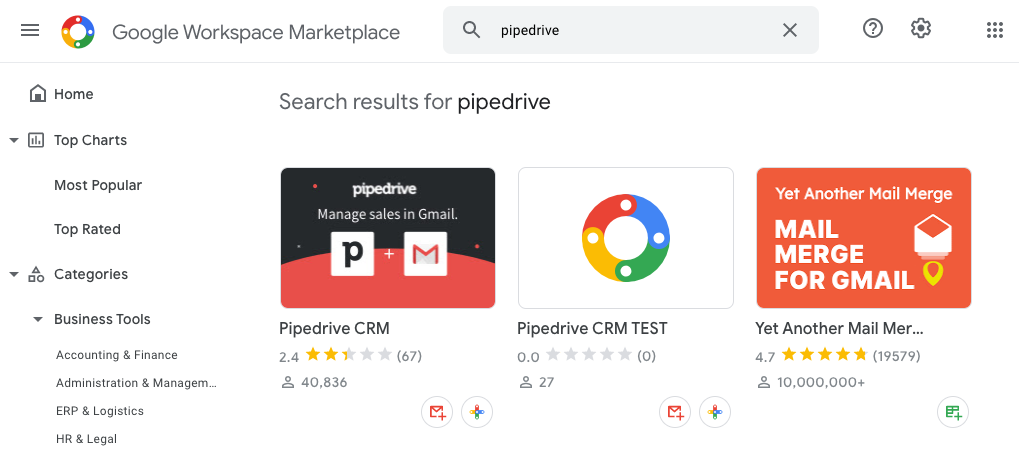Viewport: 1019px width, 451px height.
Task: Open the Google apps grid
Action: coord(994,30)
